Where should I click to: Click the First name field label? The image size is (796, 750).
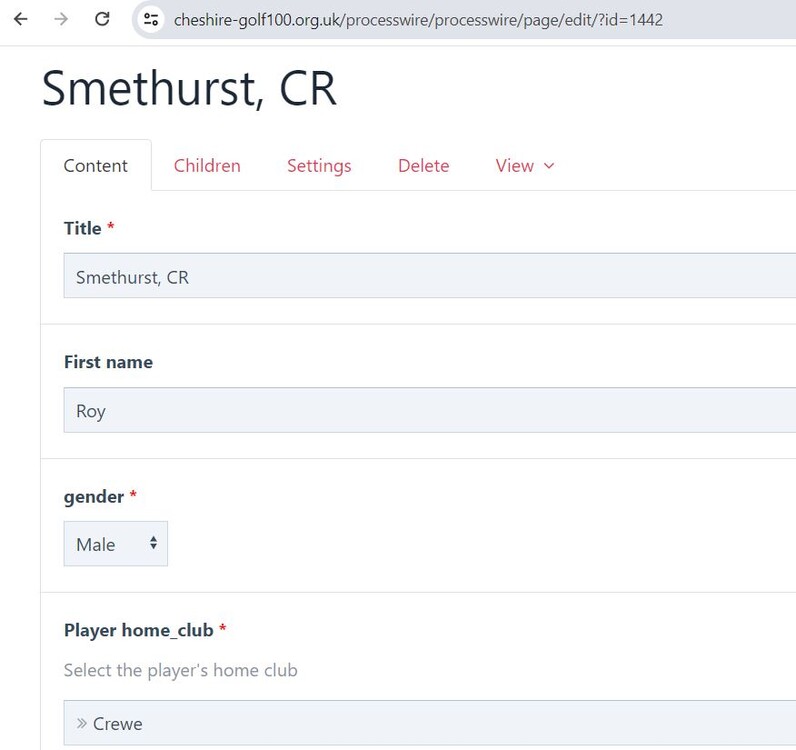coord(108,362)
